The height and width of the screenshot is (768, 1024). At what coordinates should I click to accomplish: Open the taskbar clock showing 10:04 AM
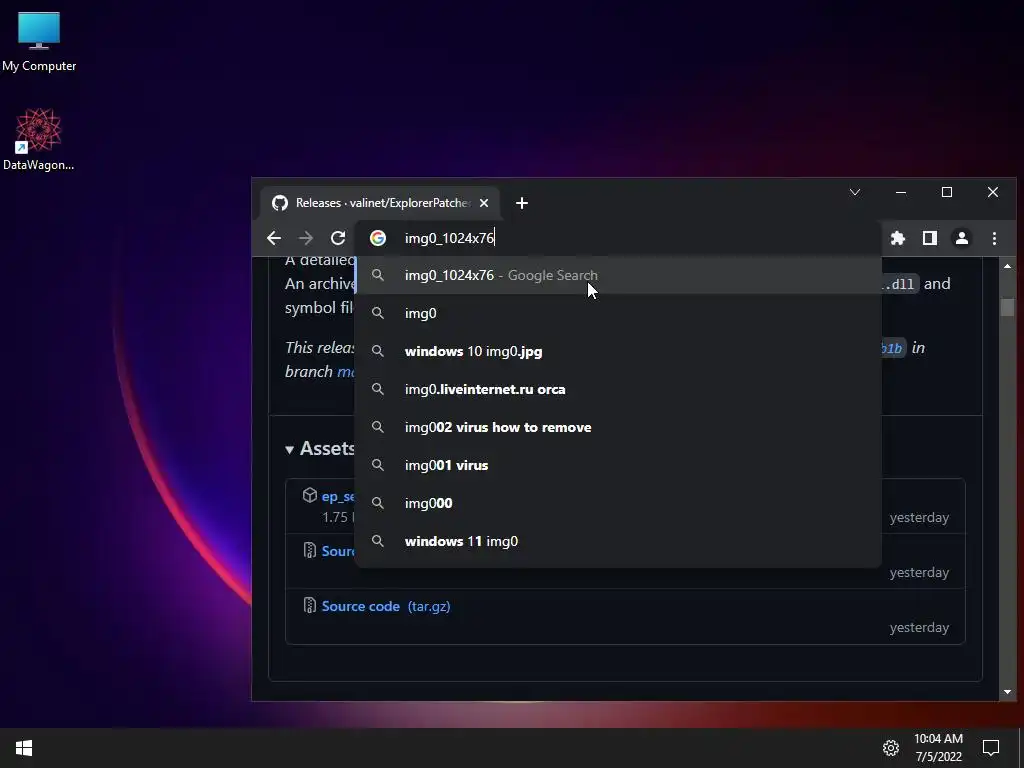938,748
